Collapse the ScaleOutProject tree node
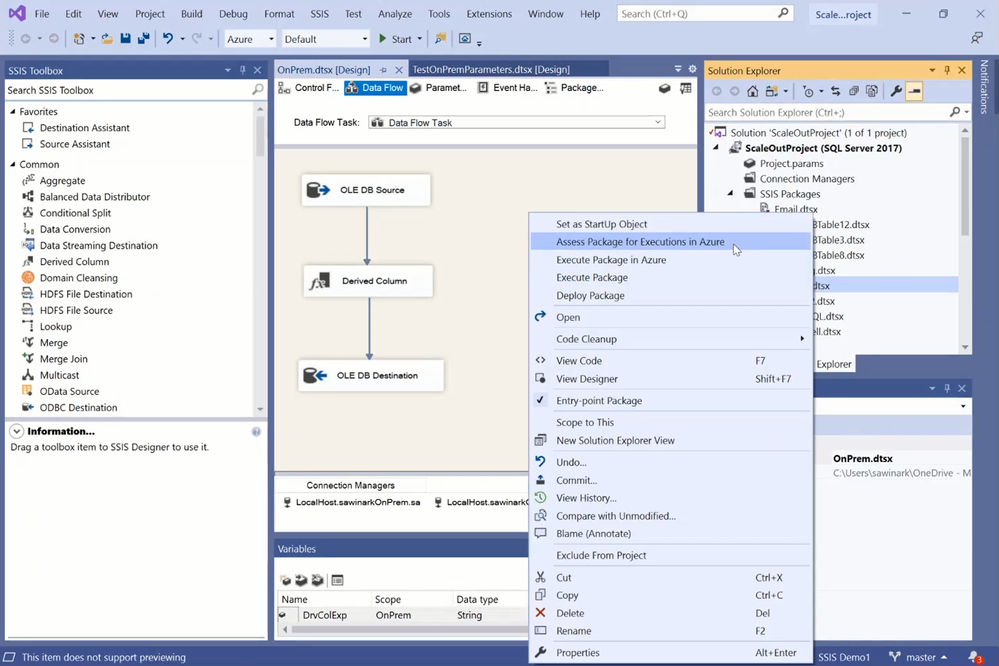 [716, 148]
